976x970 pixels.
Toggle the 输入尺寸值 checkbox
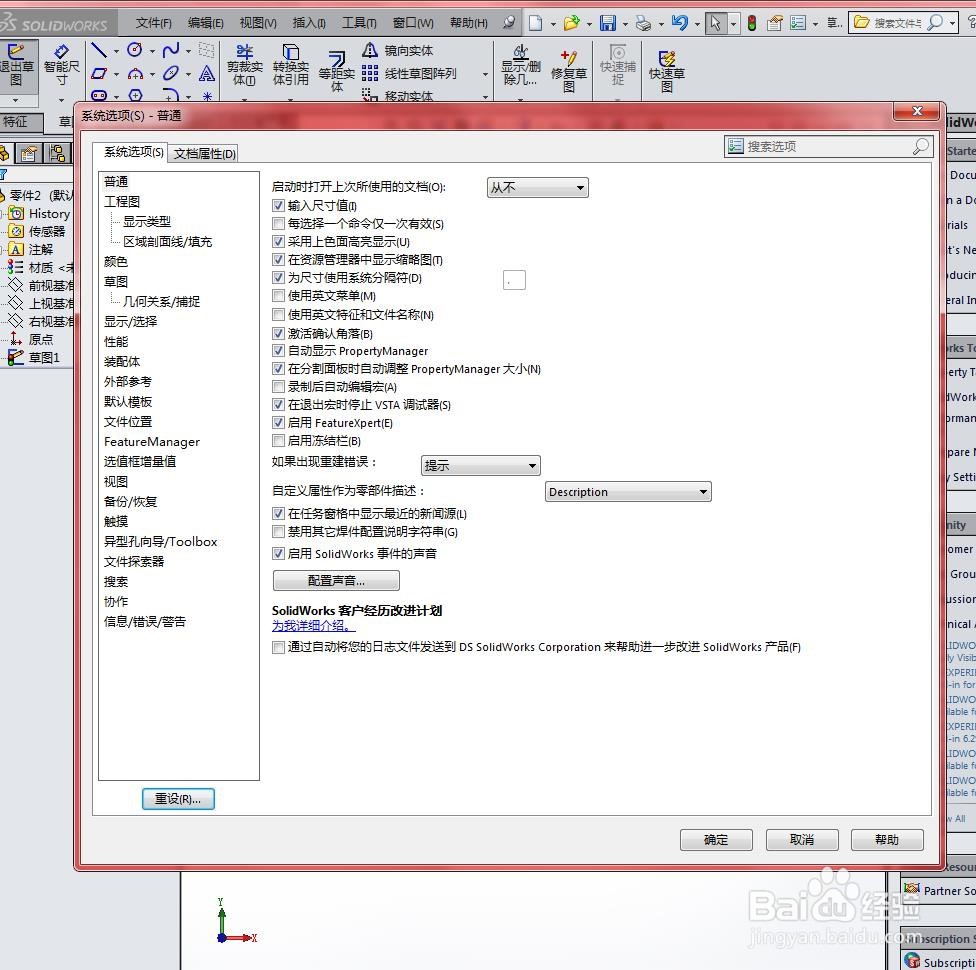(278, 205)
